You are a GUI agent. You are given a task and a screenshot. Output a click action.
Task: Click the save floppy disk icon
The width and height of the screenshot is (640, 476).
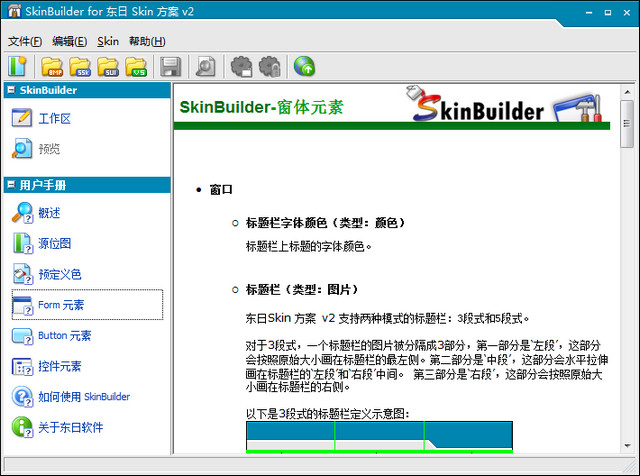coord(170,67)
